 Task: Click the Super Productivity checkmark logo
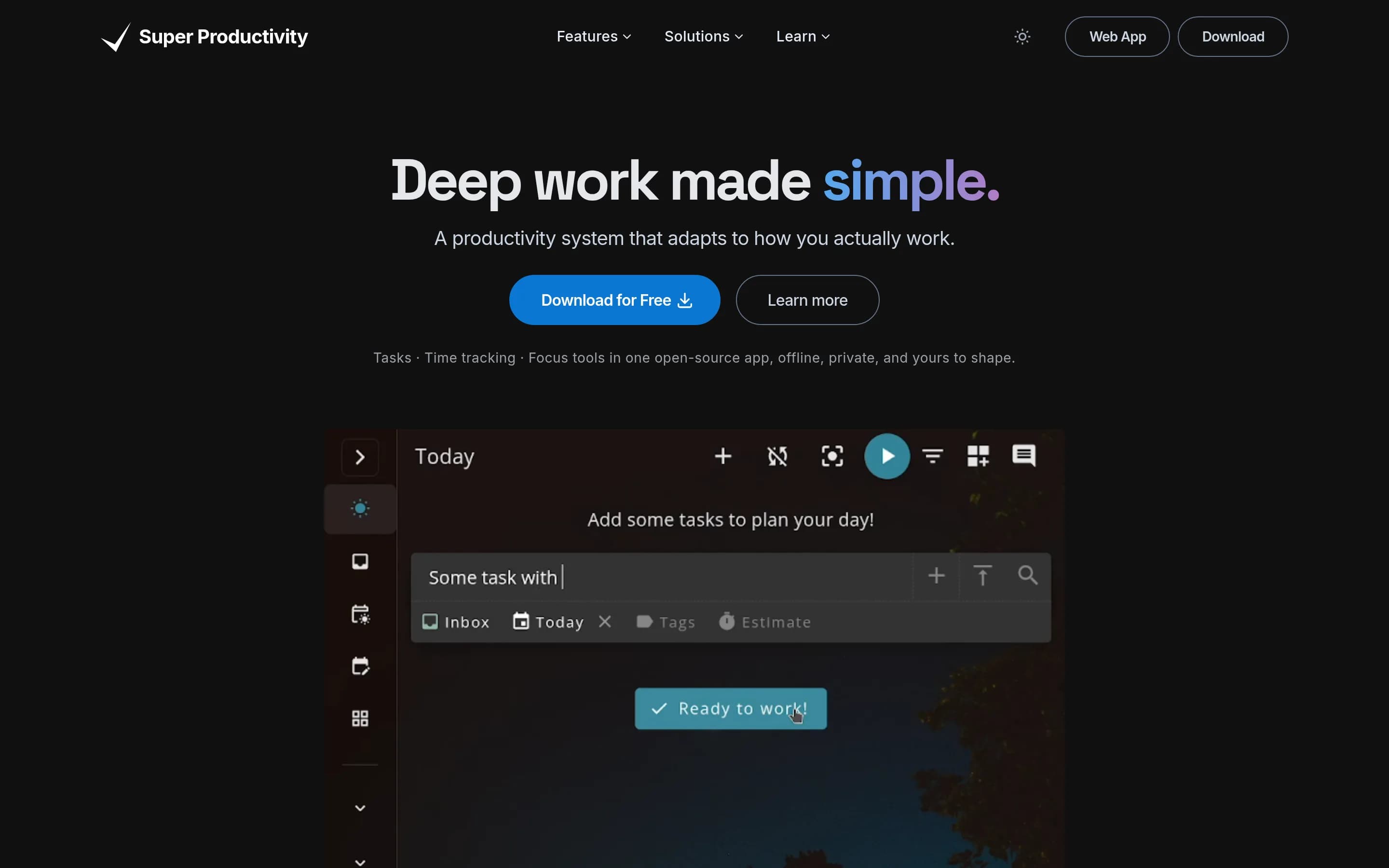116,37
